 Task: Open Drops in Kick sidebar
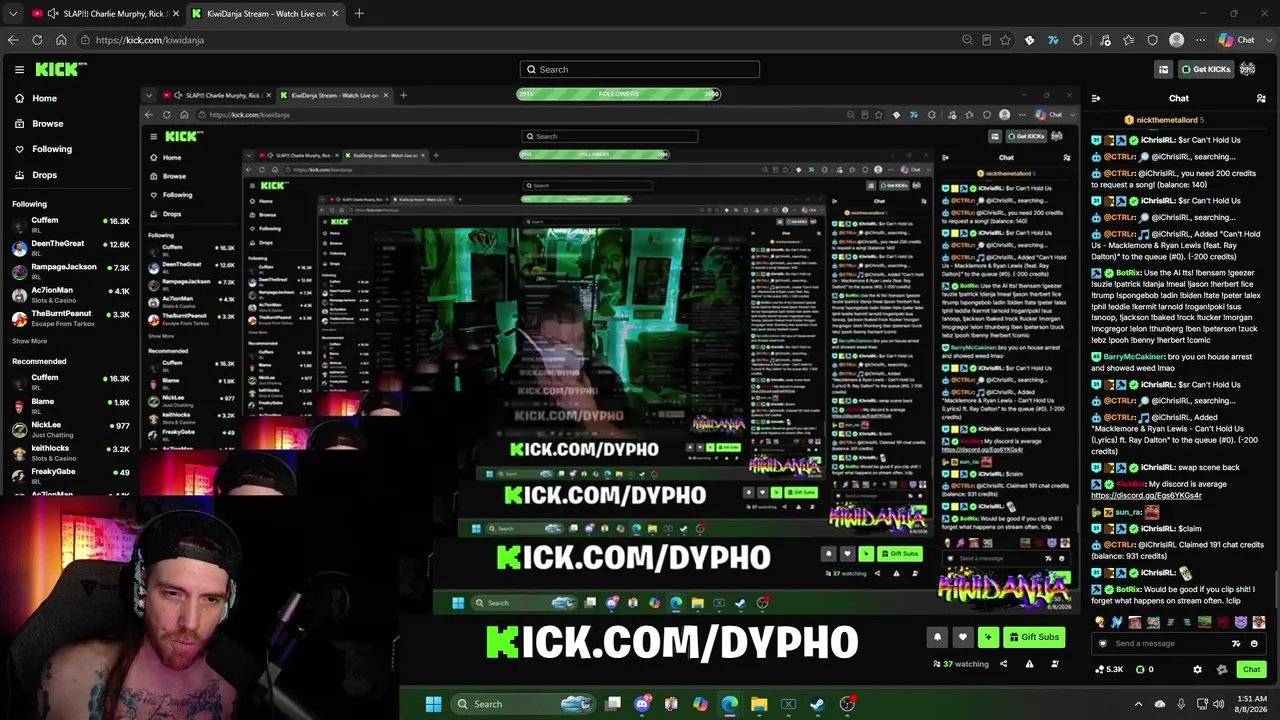click(x=44, y=175)
